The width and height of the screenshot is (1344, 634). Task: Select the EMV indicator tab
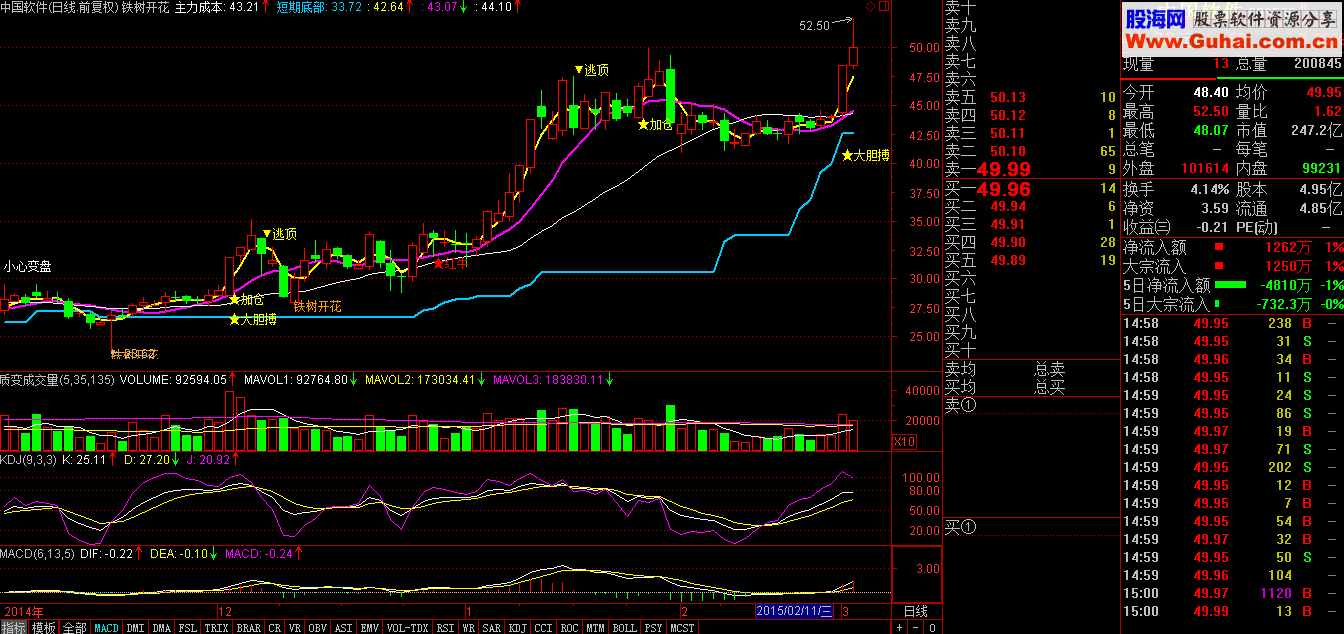coord(370,627)
